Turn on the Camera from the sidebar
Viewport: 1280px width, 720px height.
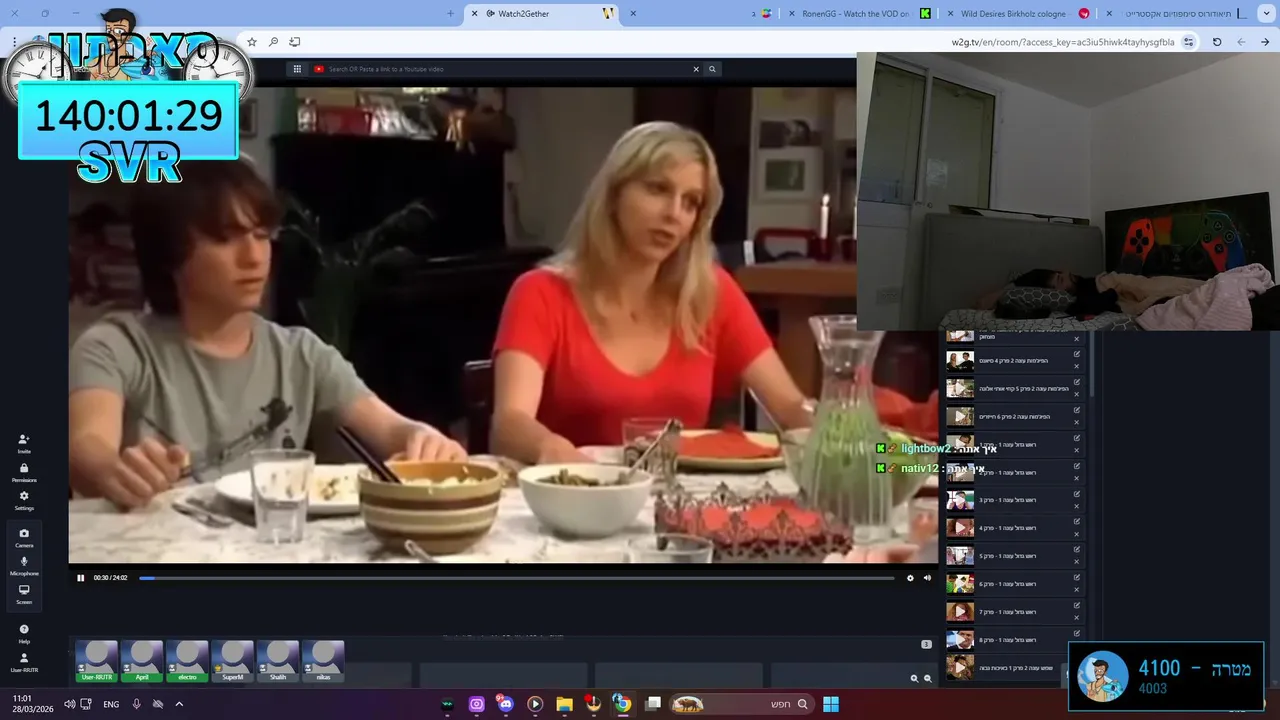tap(24, 537)
